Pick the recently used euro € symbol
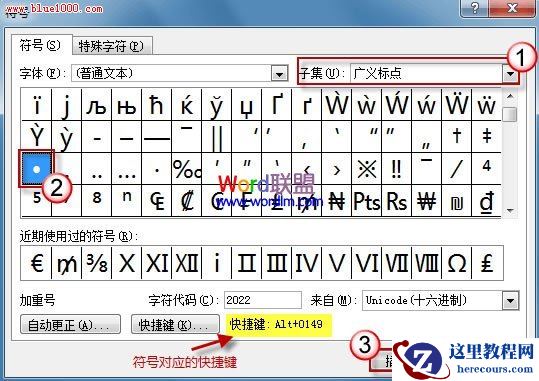Image resolution: width=539 pixels, height=381 pixels. coord(36,263)
